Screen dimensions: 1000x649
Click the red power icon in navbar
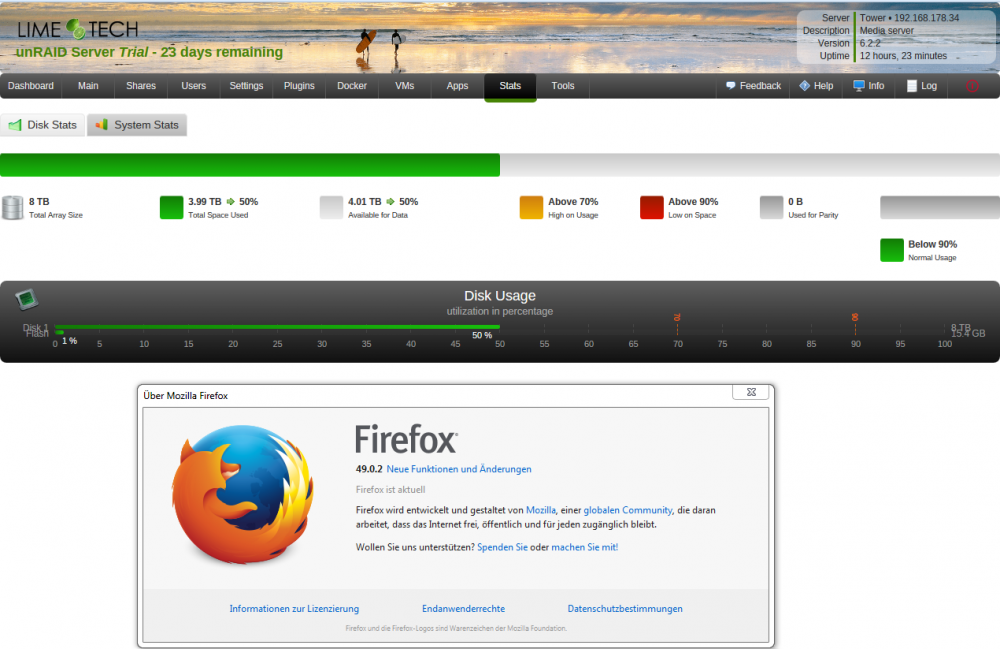pos(972,86)
